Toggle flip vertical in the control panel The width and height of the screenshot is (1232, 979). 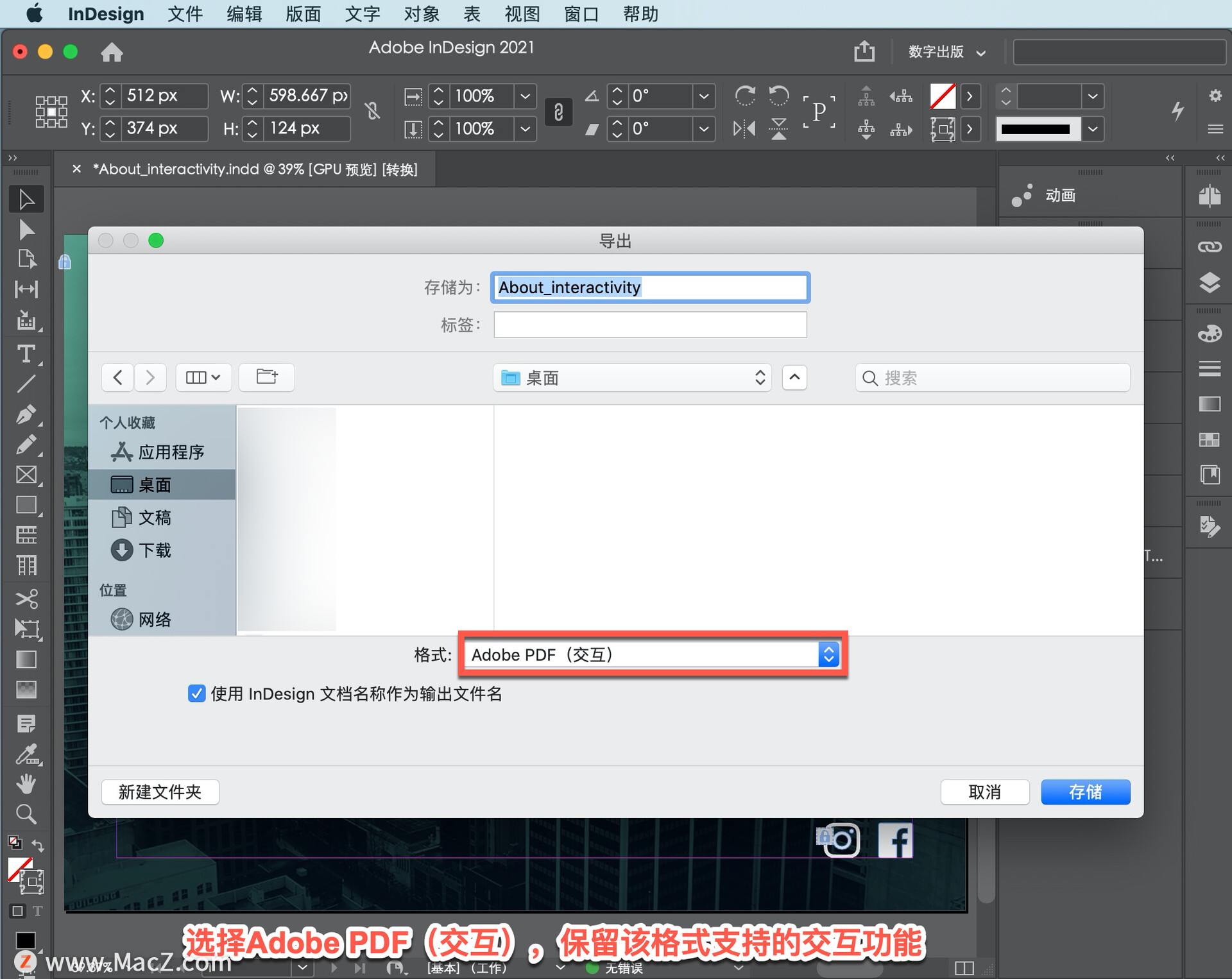coord(778,128)
